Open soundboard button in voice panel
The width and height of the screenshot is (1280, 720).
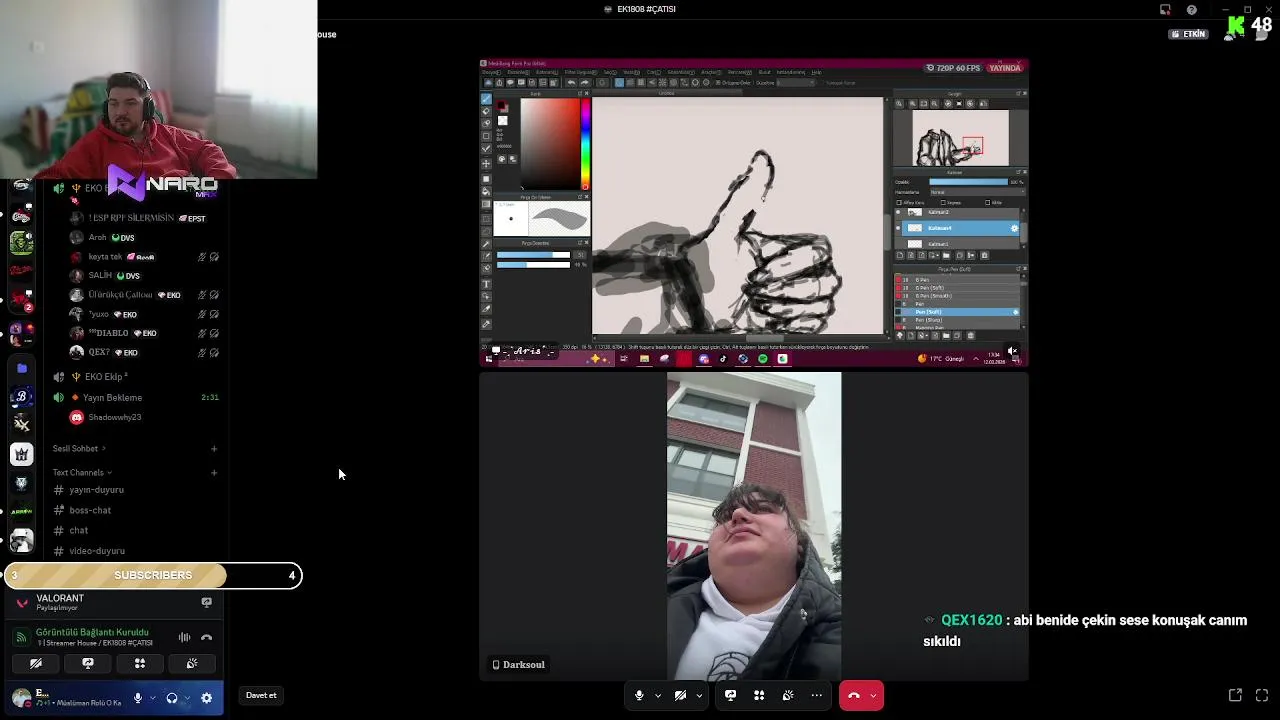(192, 663)
